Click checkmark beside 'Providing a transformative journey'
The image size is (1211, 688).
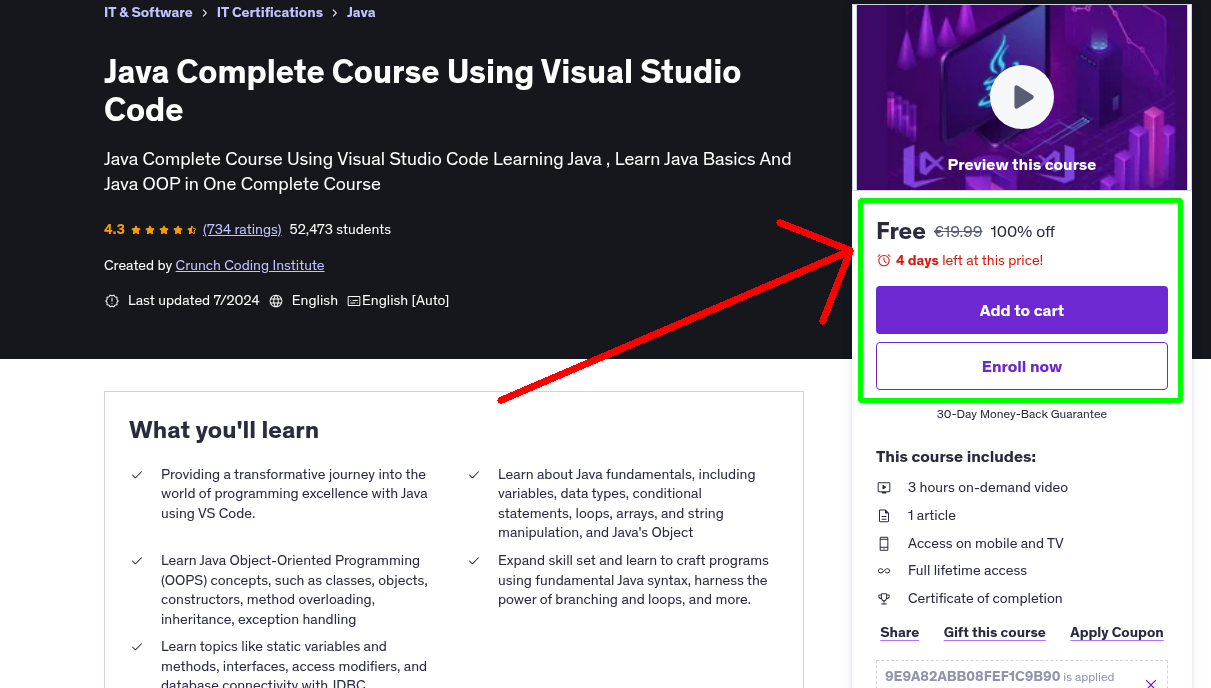pos(137,475)
